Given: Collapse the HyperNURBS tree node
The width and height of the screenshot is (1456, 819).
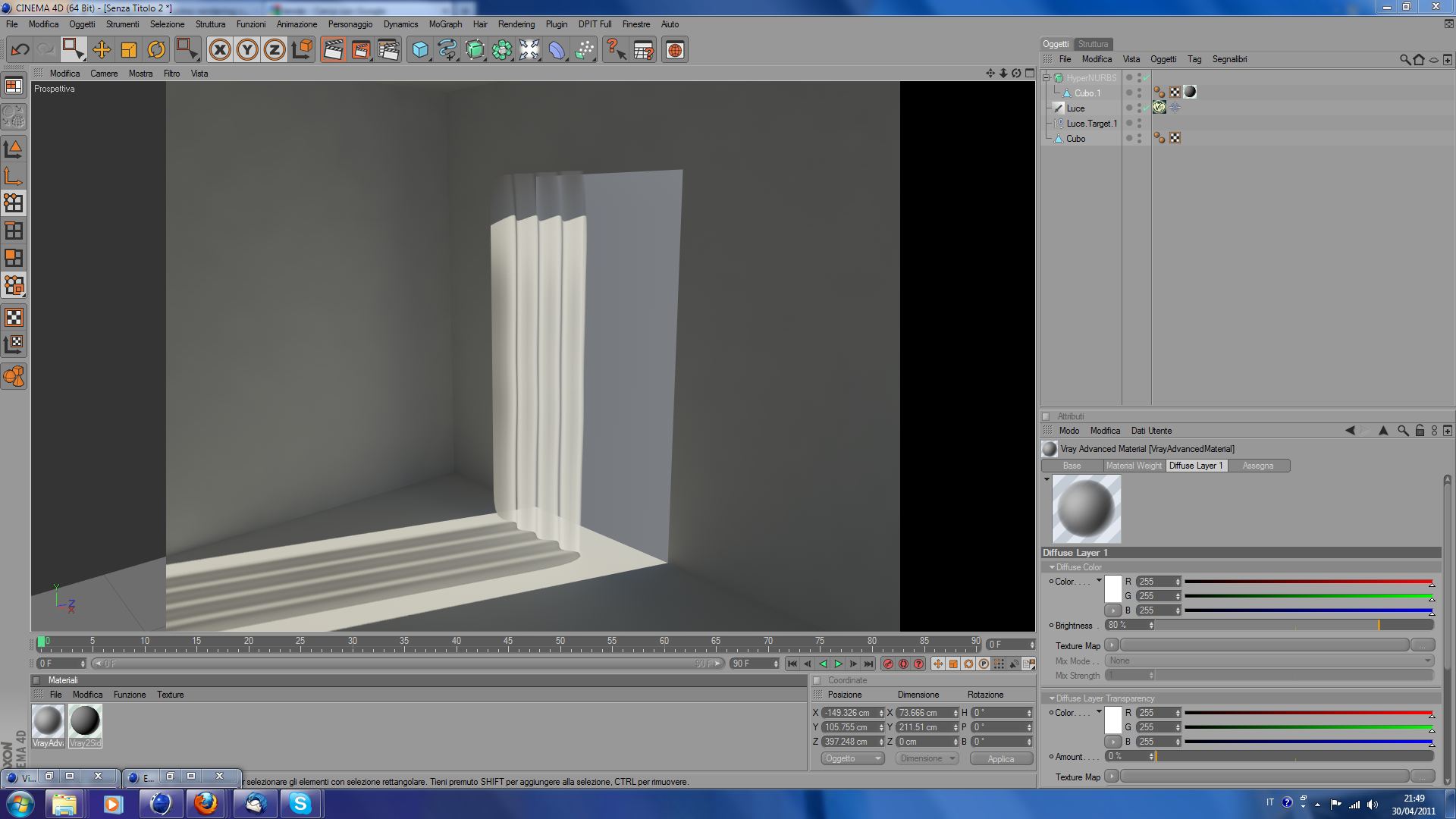Looking at the screenshot, I should [x=1046, y=78].
